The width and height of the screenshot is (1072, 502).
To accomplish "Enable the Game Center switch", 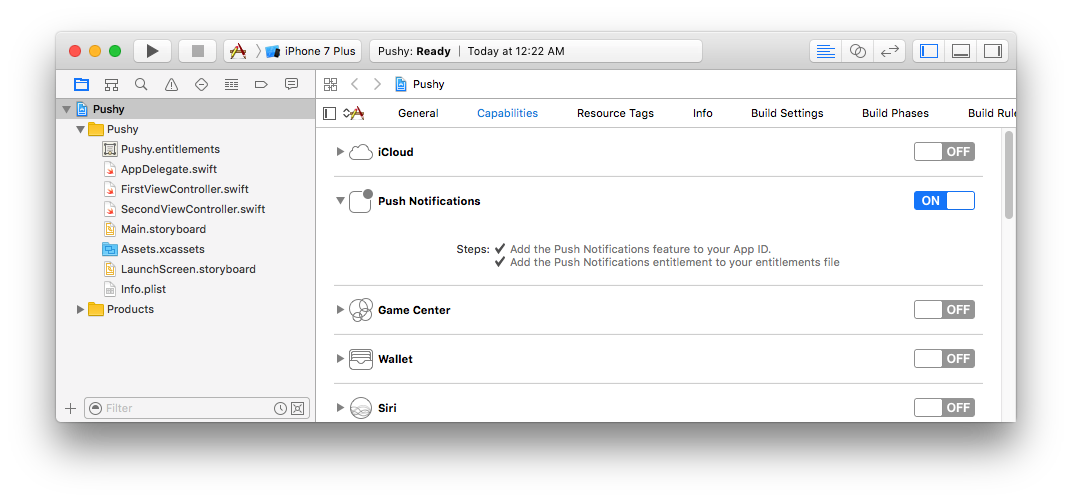I will click(x=944, y=310).
